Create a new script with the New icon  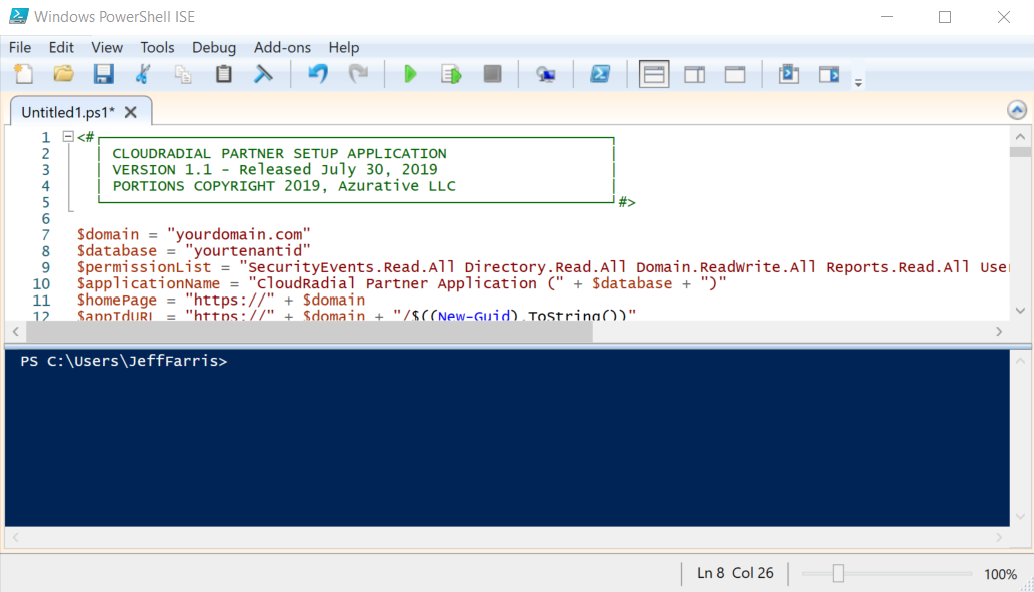click(24, 74)
